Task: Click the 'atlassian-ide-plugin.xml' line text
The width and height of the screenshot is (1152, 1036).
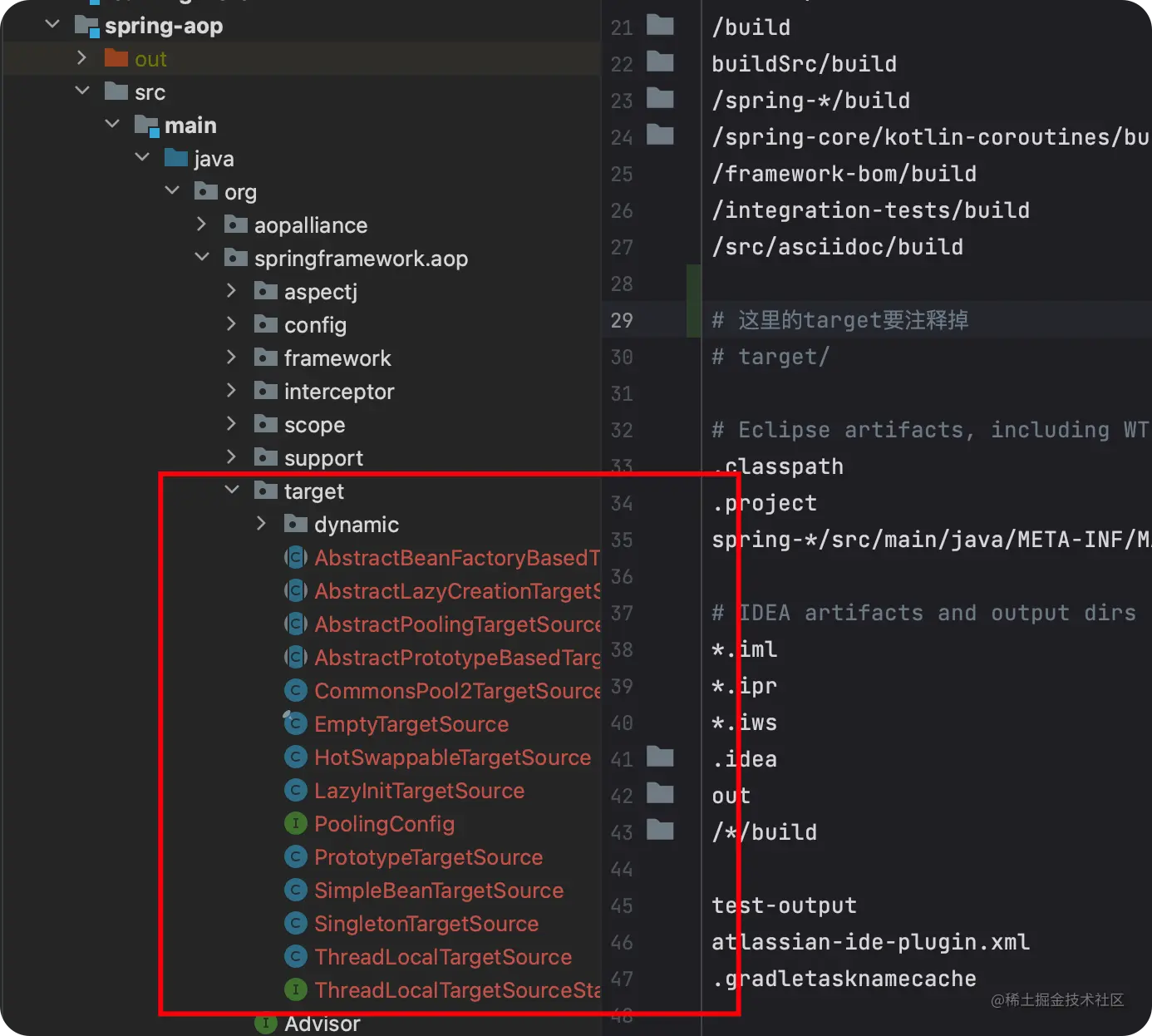Action: pyautogui.click(x=870, y=942)
